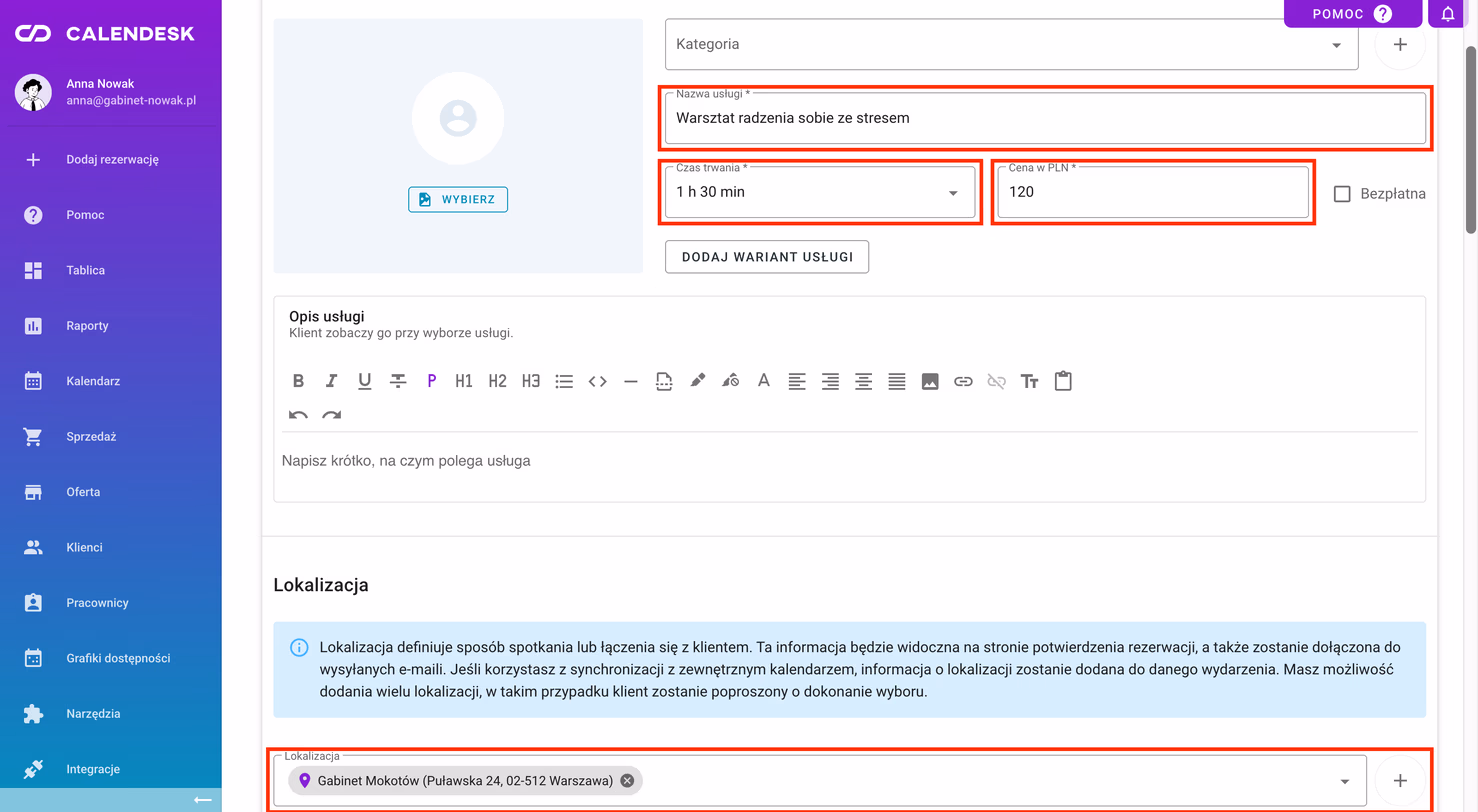Screen dimensions: 1478x812
Task: Justify description text
Action: click(x=897, y=381)
